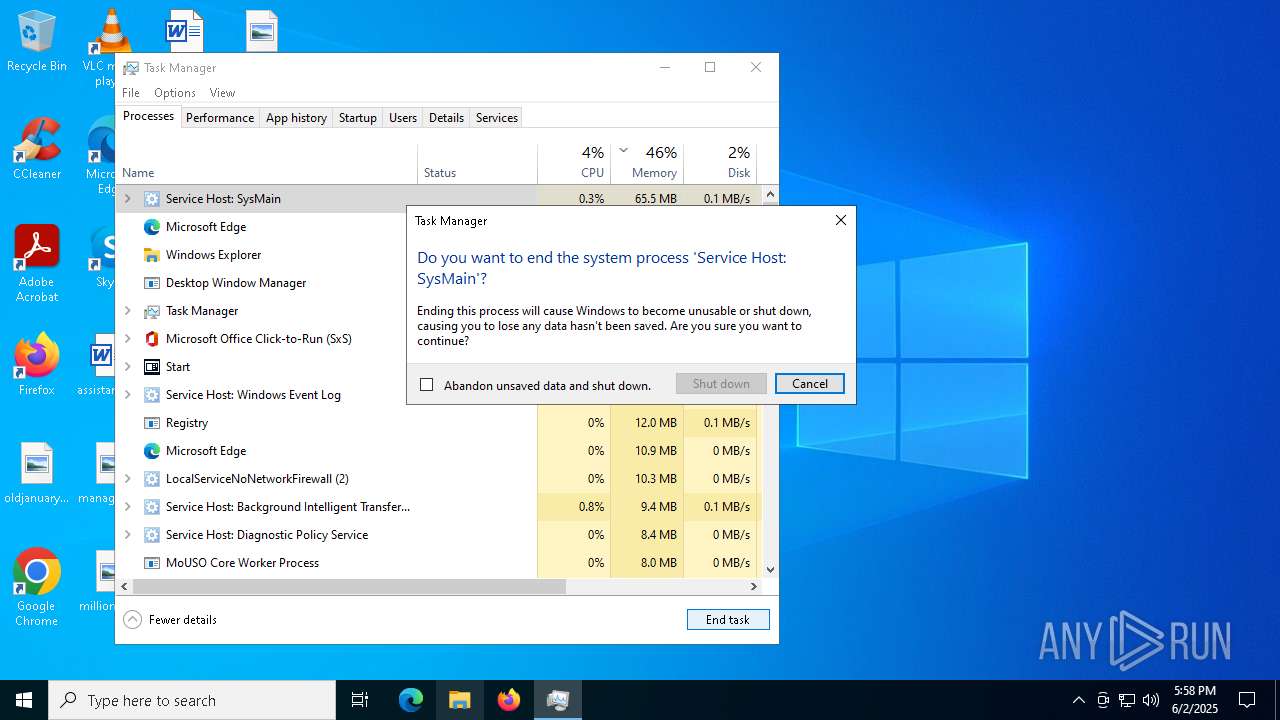Open the Windows Start menu

[24, 700]
